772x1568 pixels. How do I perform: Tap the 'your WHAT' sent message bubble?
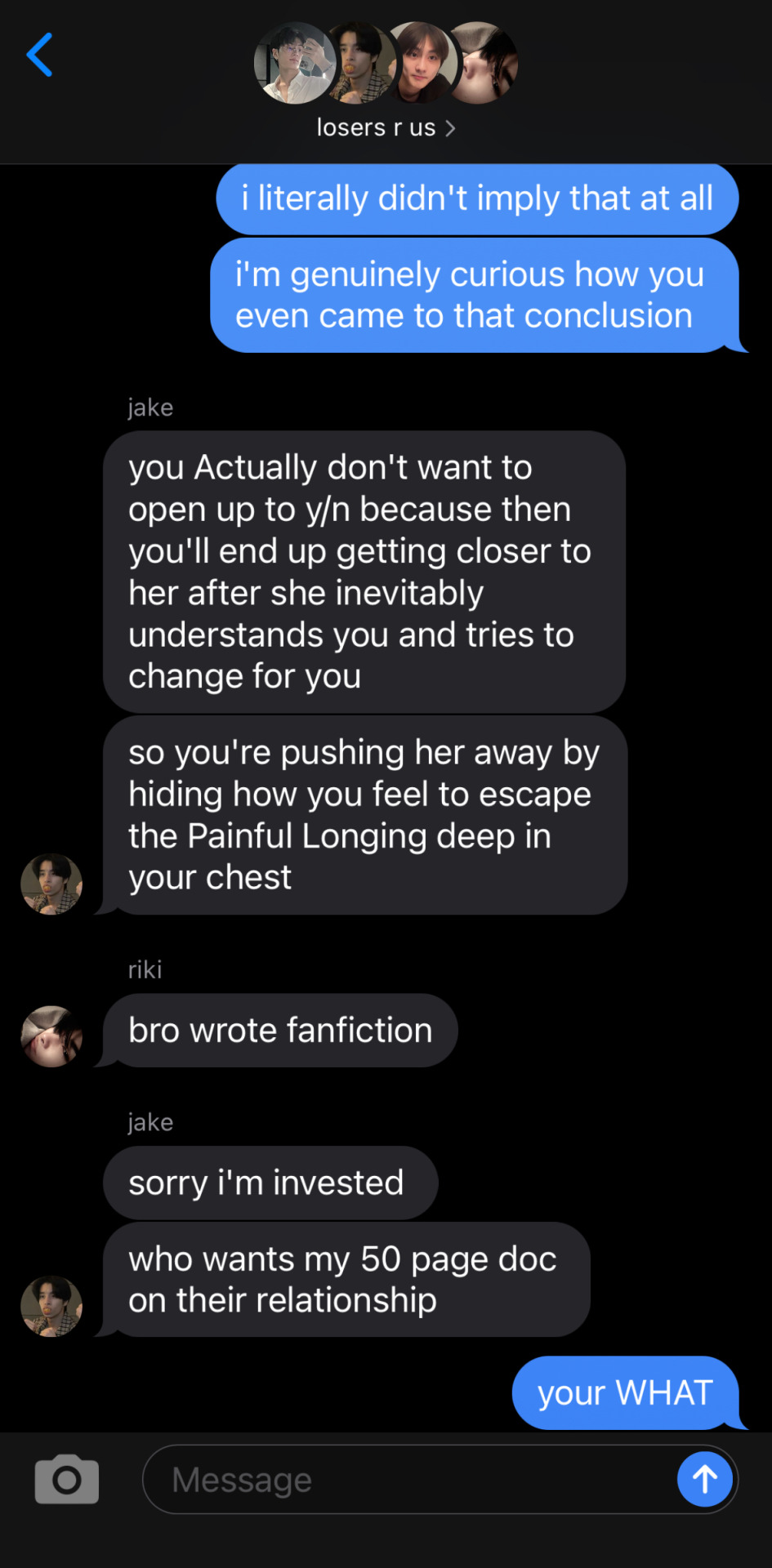click(x=626, y=1392)
